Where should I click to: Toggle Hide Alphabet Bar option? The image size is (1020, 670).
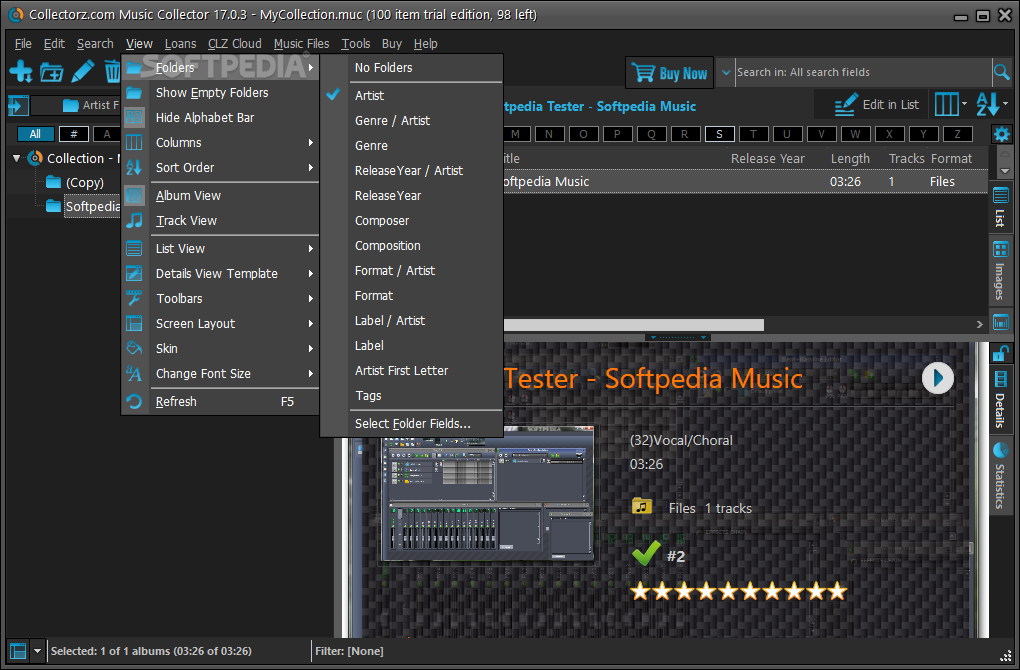pyautogui.click(x=221, y=118)
